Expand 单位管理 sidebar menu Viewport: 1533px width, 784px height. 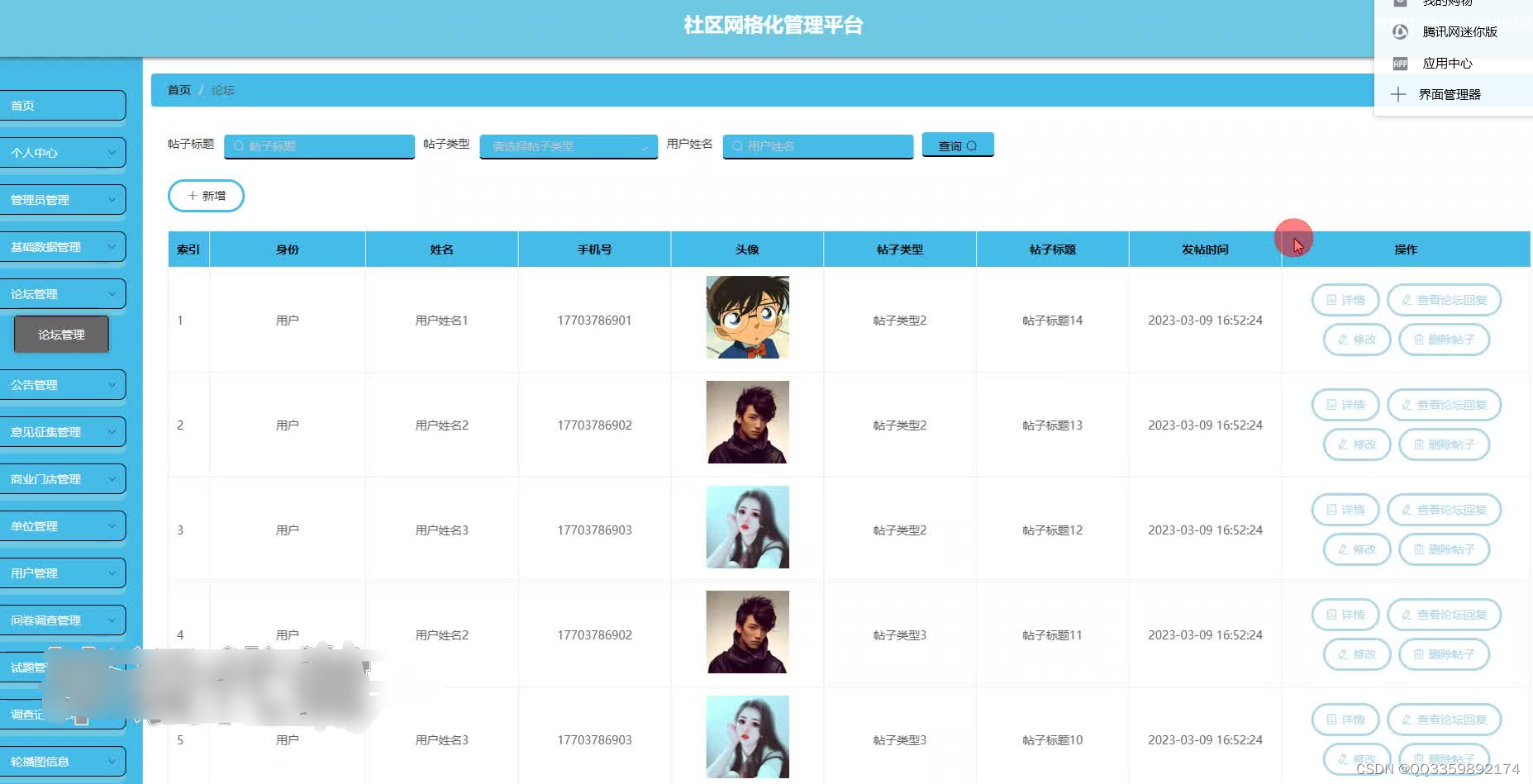tap(63, 526)
